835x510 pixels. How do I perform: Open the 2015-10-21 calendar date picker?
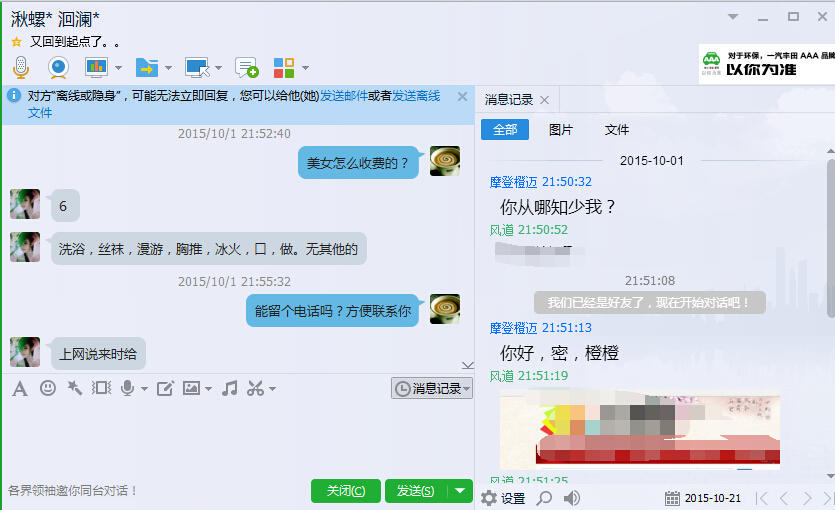(703, 498)
